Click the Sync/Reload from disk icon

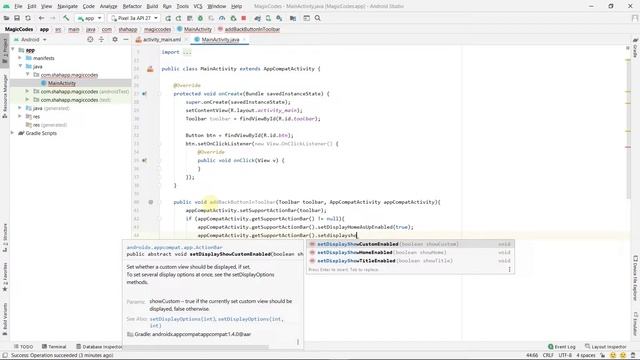tap(28, 18)
